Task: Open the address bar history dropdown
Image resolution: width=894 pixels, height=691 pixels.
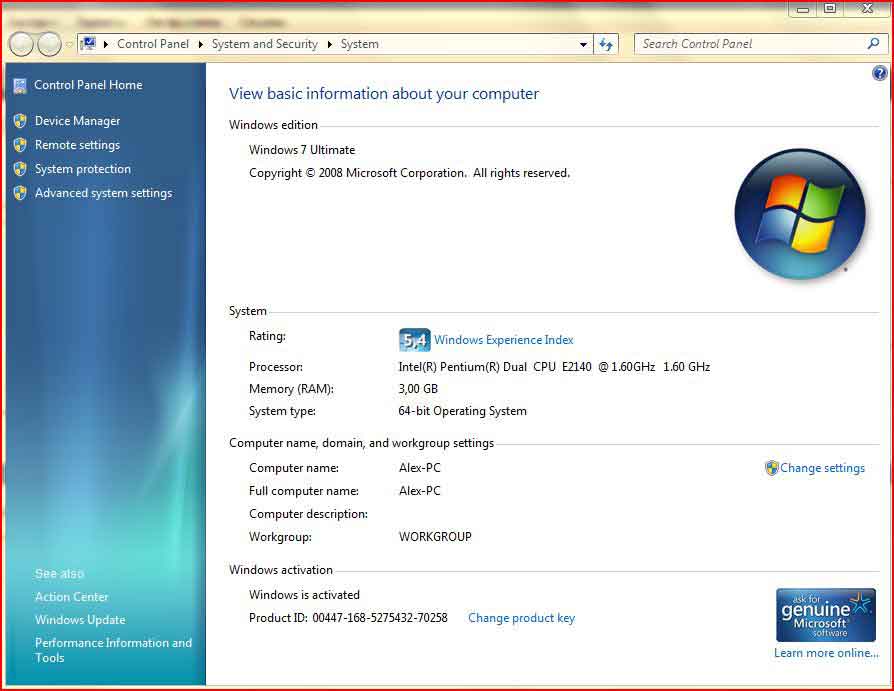Action: pyautogui.click(x=583, y=44)
